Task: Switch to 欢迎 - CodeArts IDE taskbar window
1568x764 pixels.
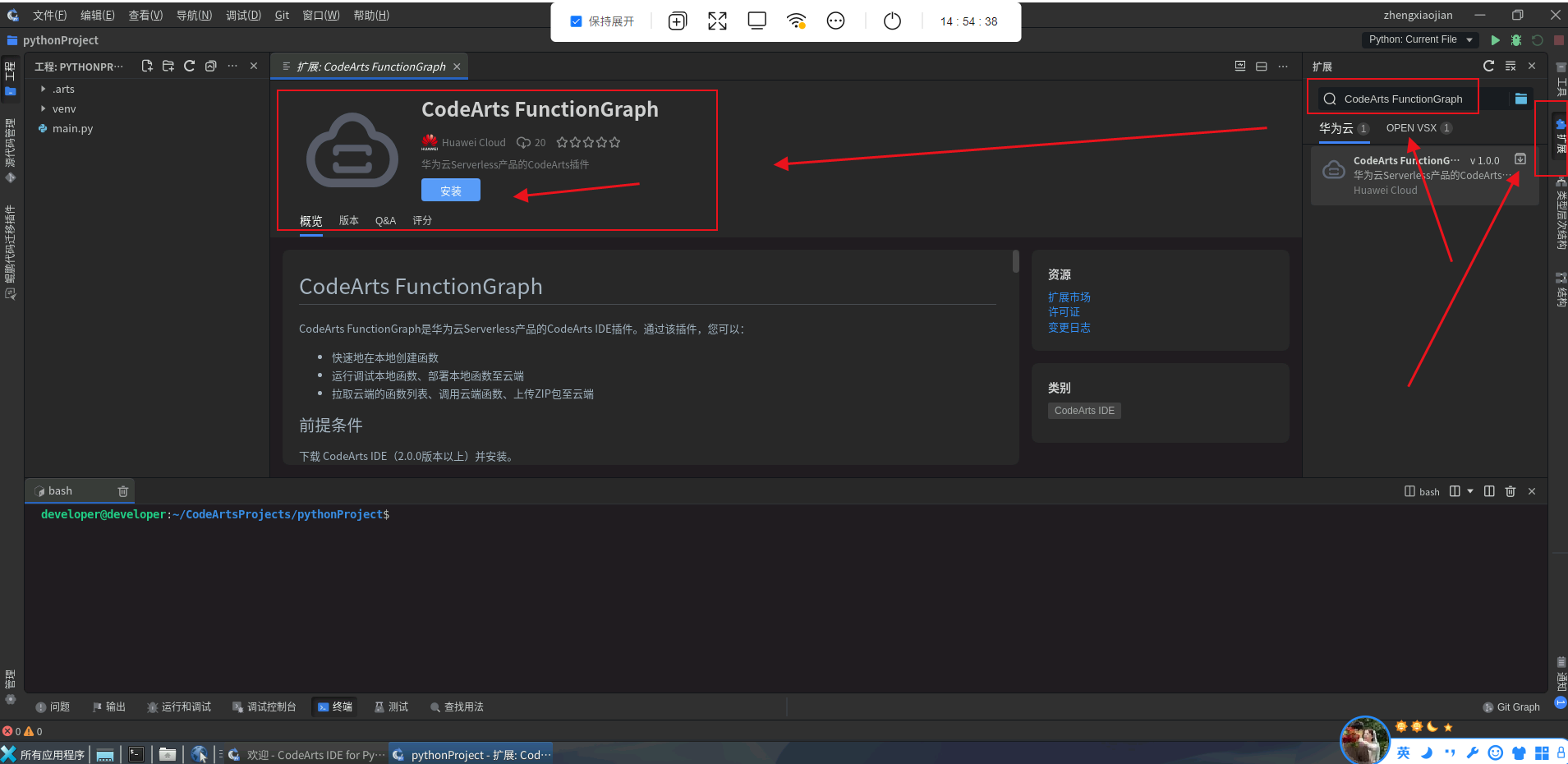Action: pyautogui.click(x=306, y=754)
